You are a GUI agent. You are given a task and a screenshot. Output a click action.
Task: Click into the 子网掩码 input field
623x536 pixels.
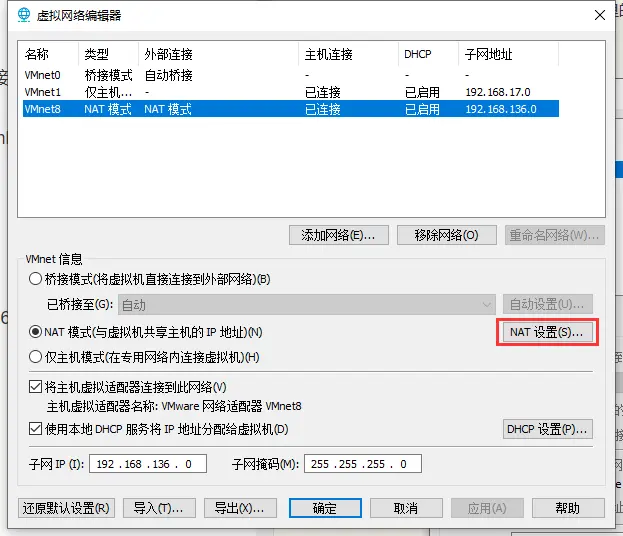362,464
